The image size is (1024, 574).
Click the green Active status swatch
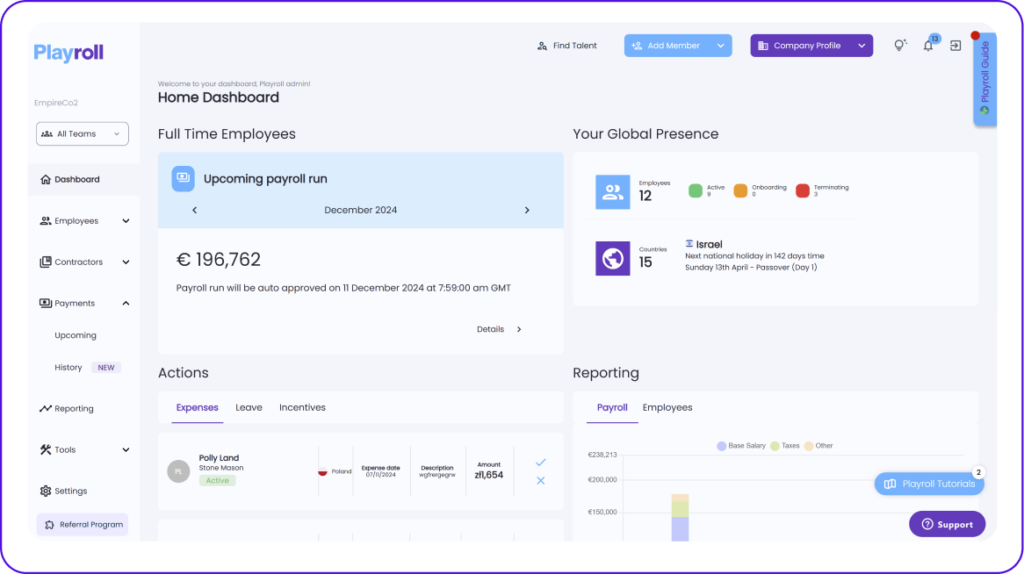tap(696, 191)
